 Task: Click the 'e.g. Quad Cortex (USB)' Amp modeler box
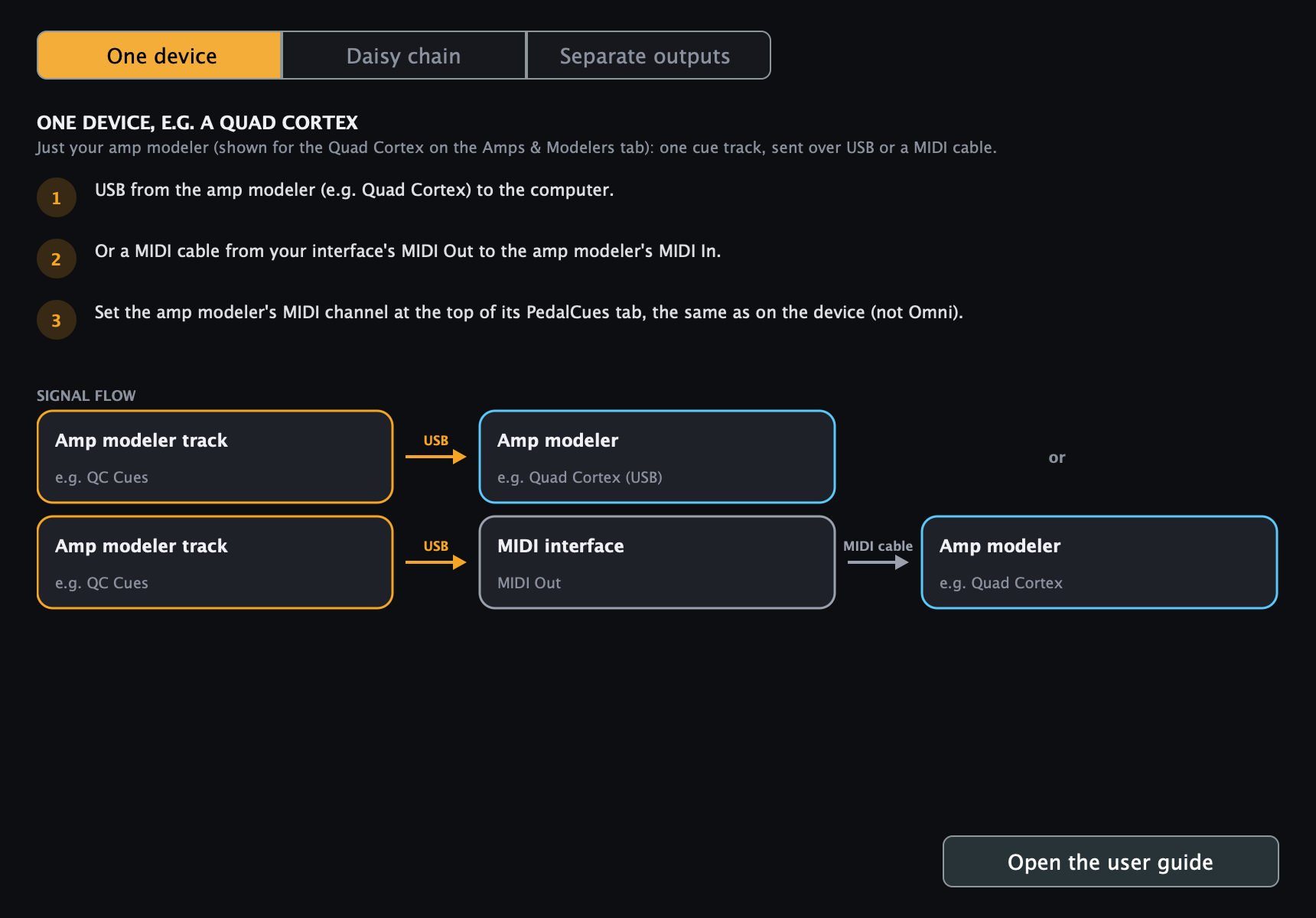click(656, 457)
